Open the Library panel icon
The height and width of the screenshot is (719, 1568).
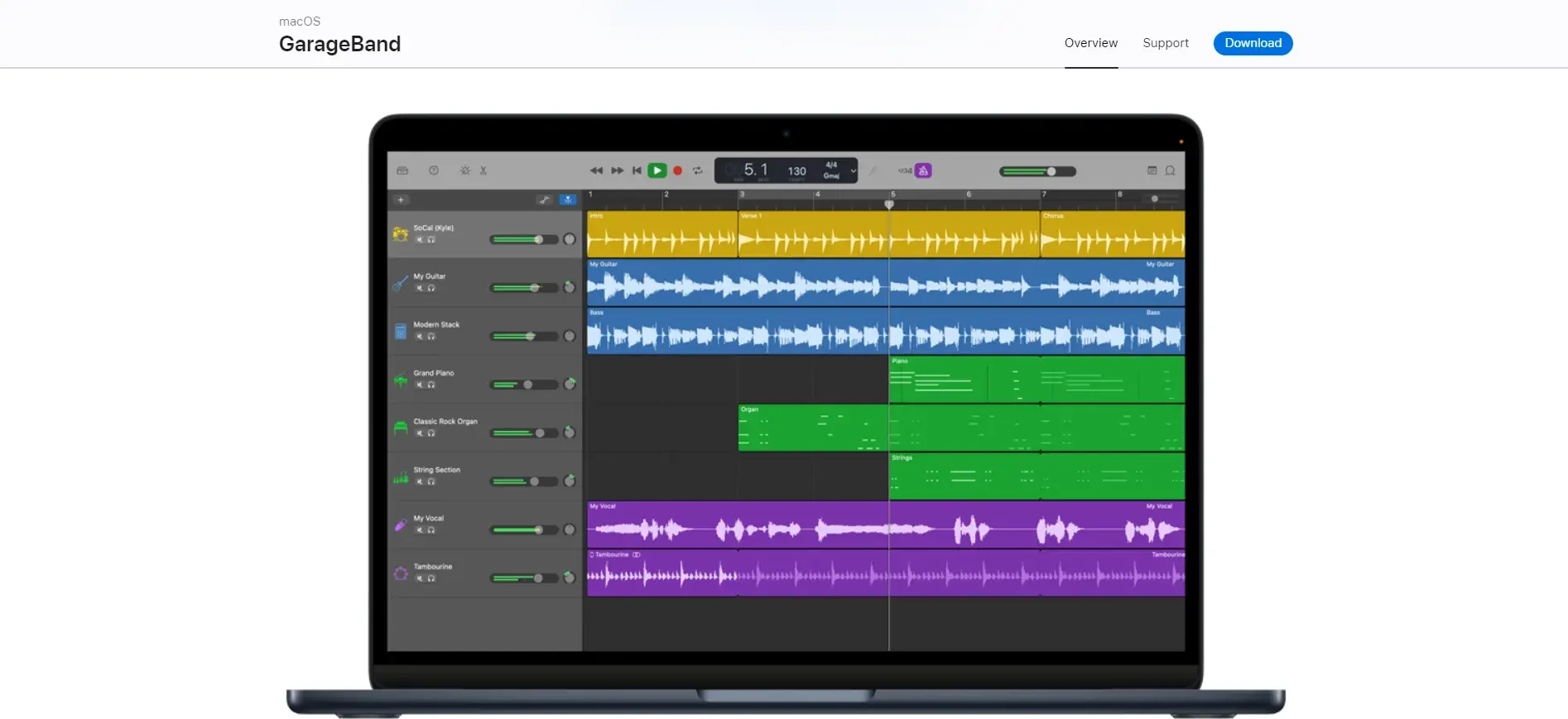402,170
